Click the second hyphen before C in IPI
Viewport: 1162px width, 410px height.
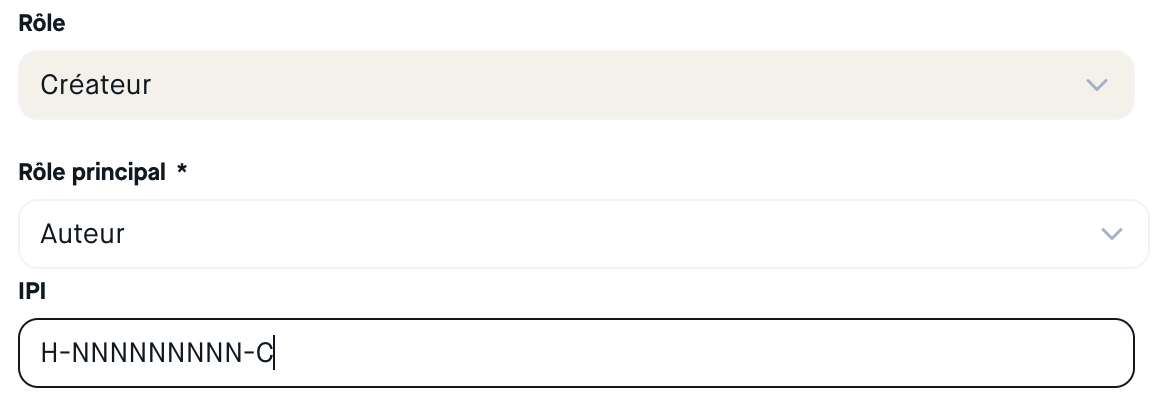click(248, 353)
